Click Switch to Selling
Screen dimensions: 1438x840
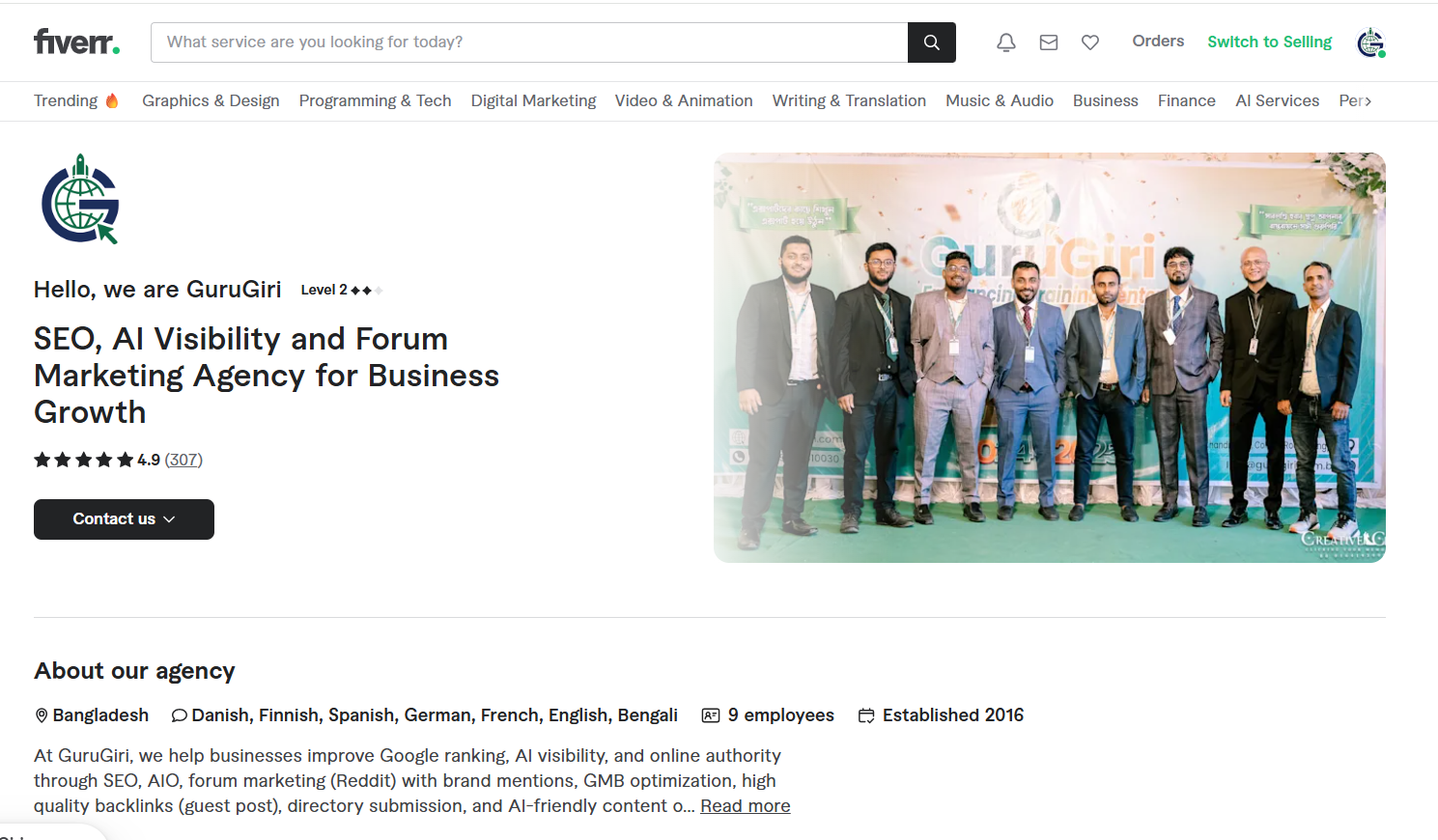pyautogui.click(x=1270, y=42)
